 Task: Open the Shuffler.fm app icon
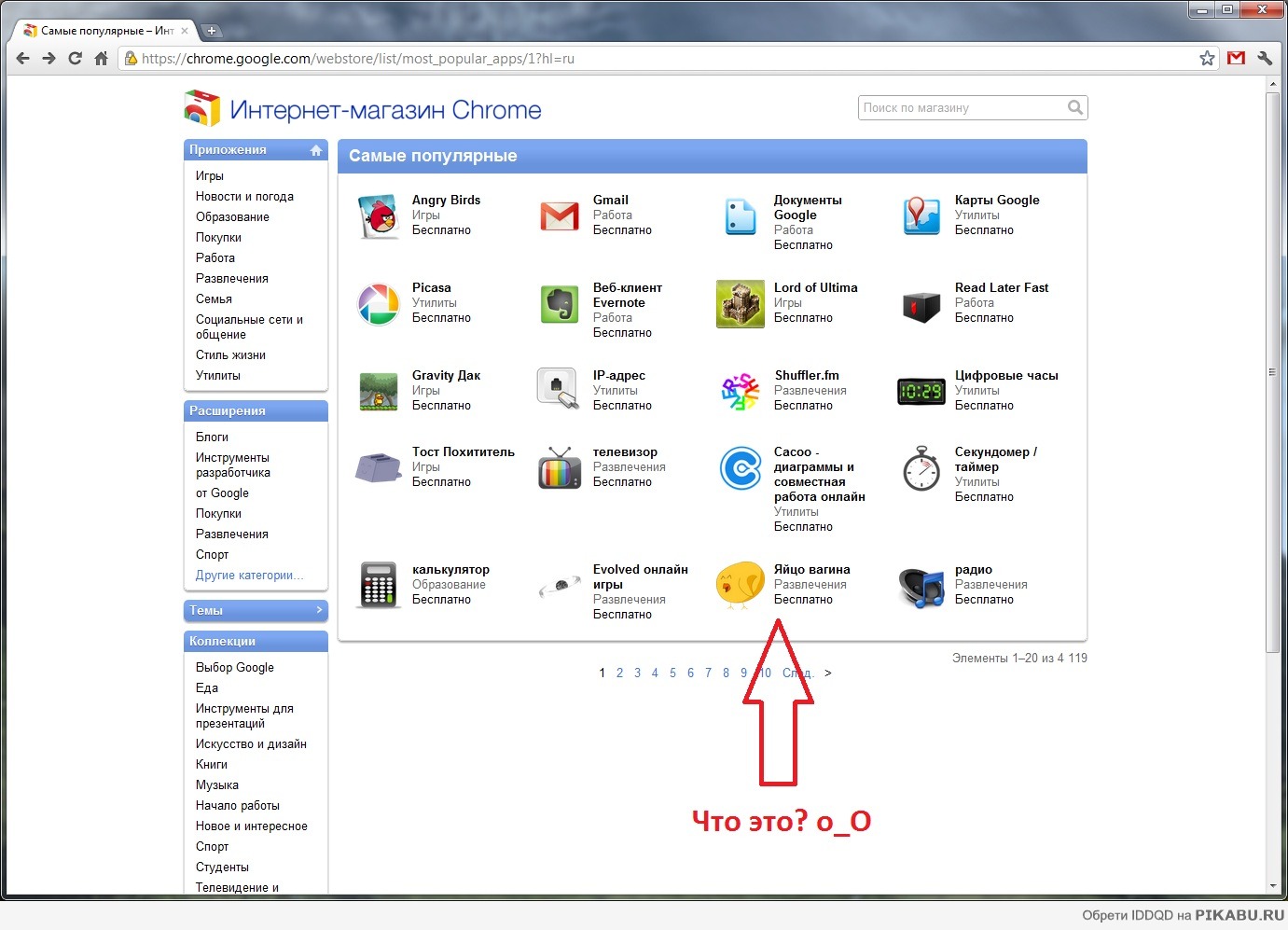coord(740,391)
